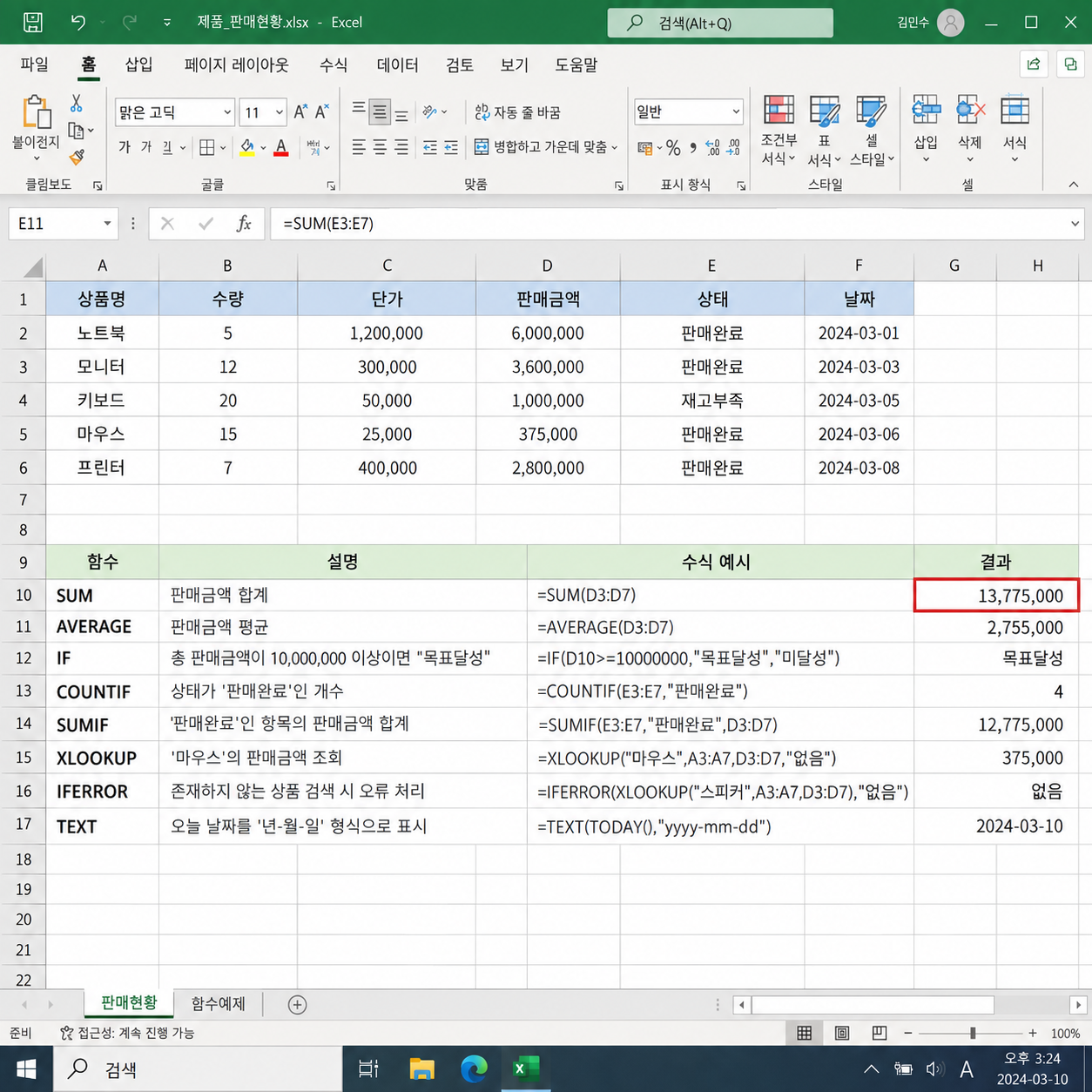This screenshot has width=1092, height=1092.
Task: Open the 파일 menu tab
Action: (x=35, y=65)
